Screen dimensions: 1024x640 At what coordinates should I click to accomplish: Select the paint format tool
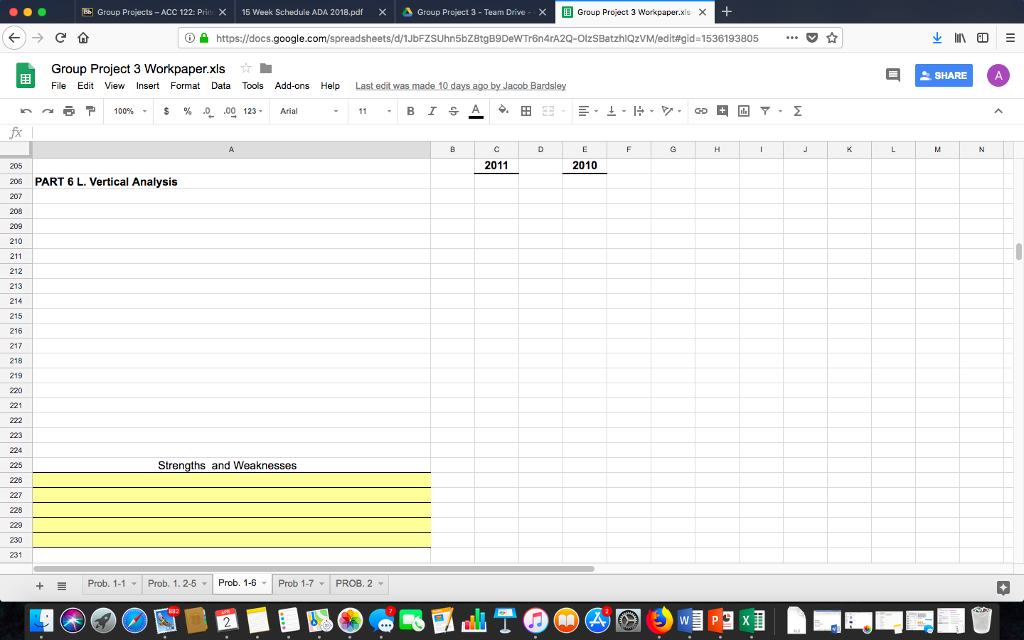click(90, 111)
